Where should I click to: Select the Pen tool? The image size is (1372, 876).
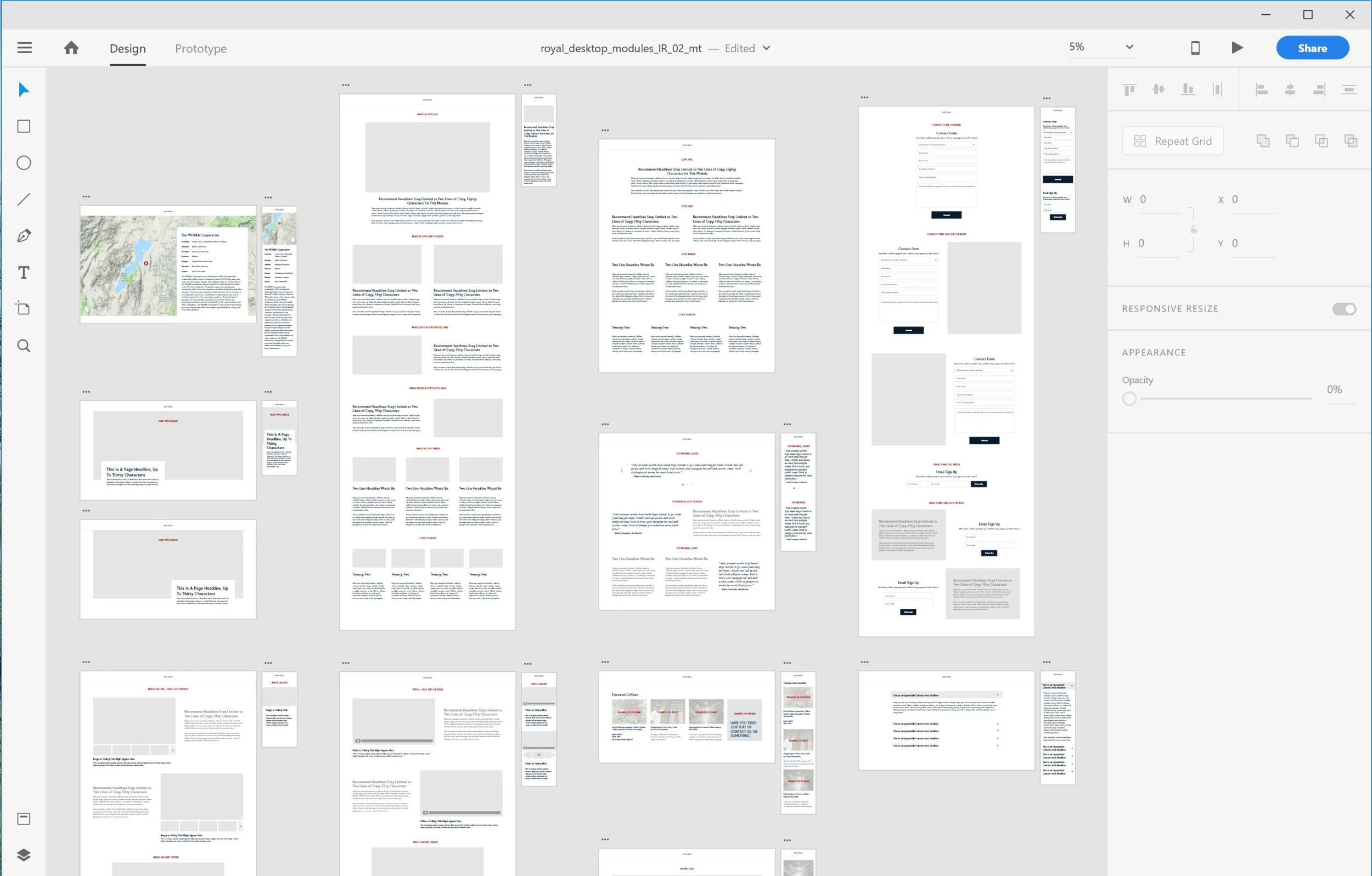(24, 236)
